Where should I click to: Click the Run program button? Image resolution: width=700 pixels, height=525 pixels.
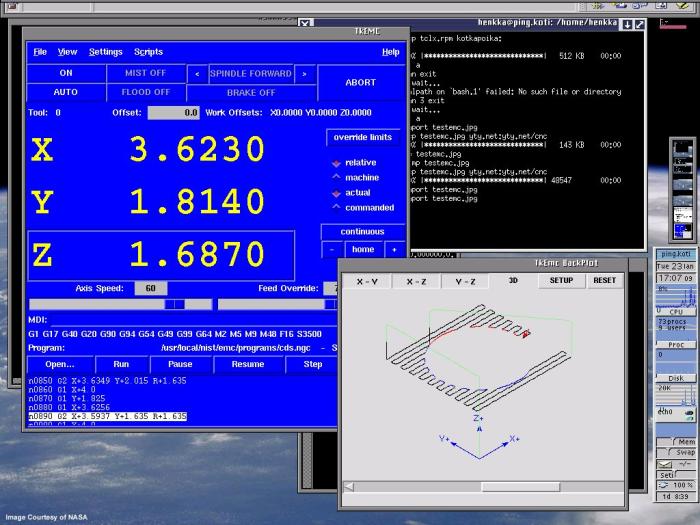pyautogui.click(x=121, y=364)
